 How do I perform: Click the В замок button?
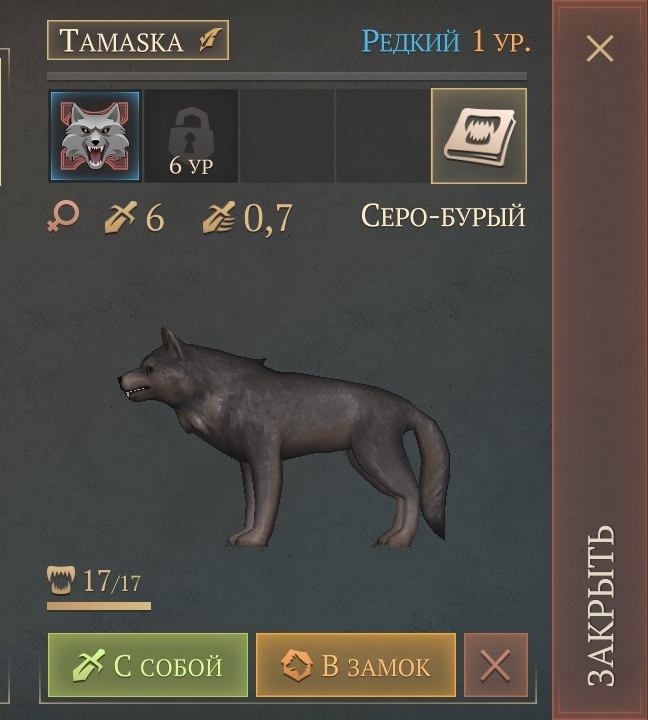click(356, 665)
